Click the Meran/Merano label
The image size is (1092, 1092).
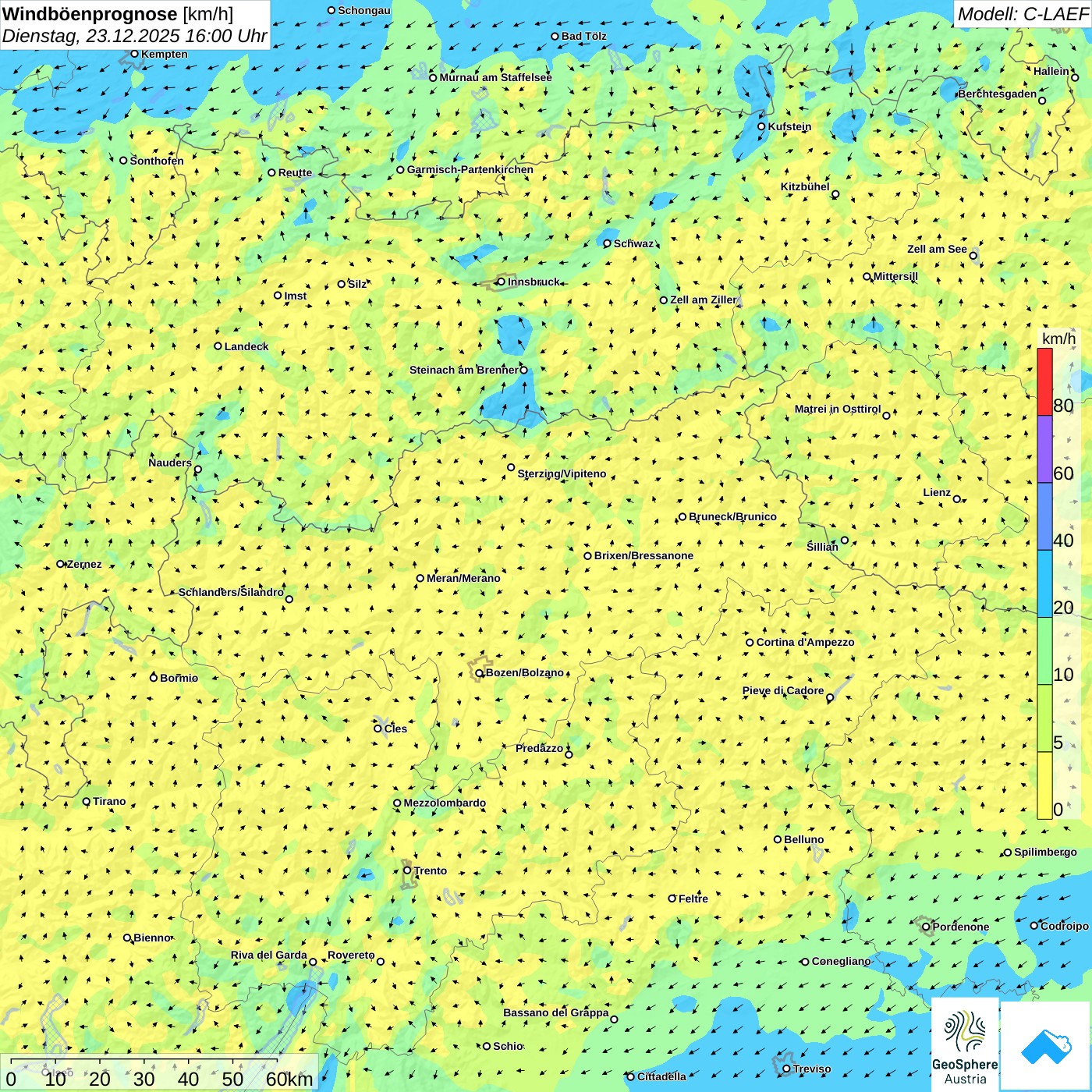pyautogui.click(x=463, y=578)
